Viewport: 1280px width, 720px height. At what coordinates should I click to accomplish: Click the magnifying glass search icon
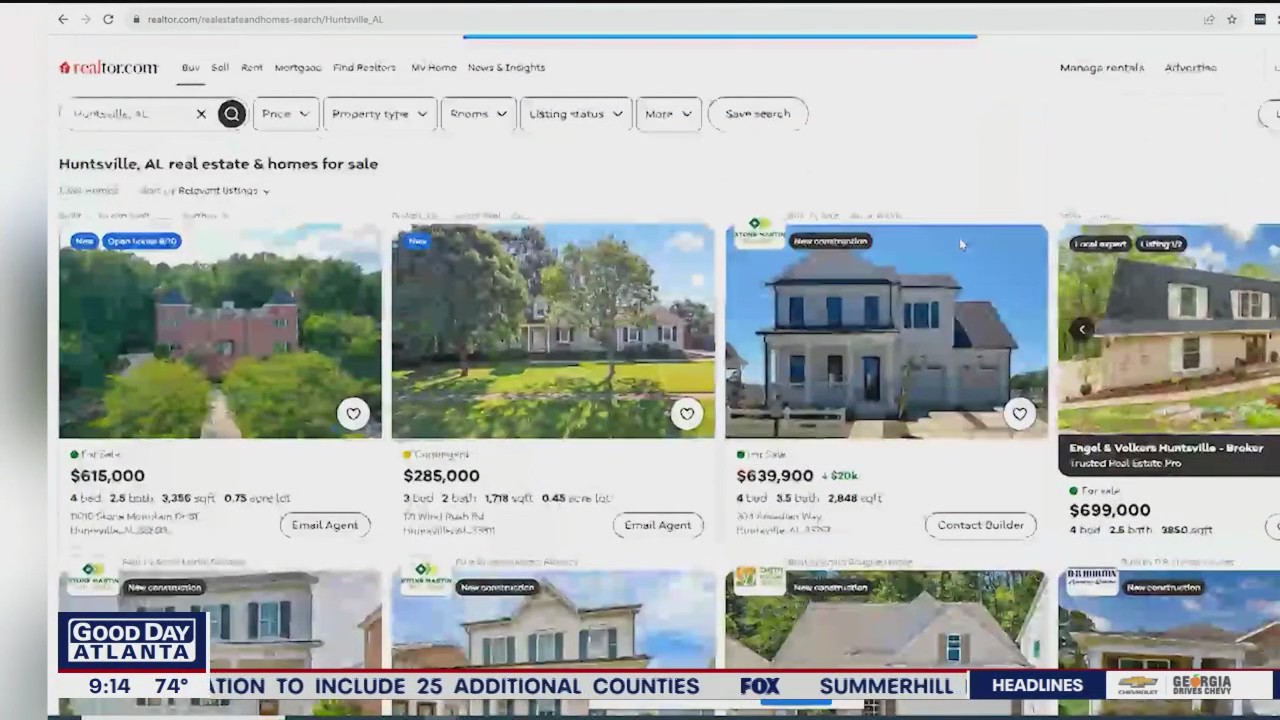[x=231, y=113]
